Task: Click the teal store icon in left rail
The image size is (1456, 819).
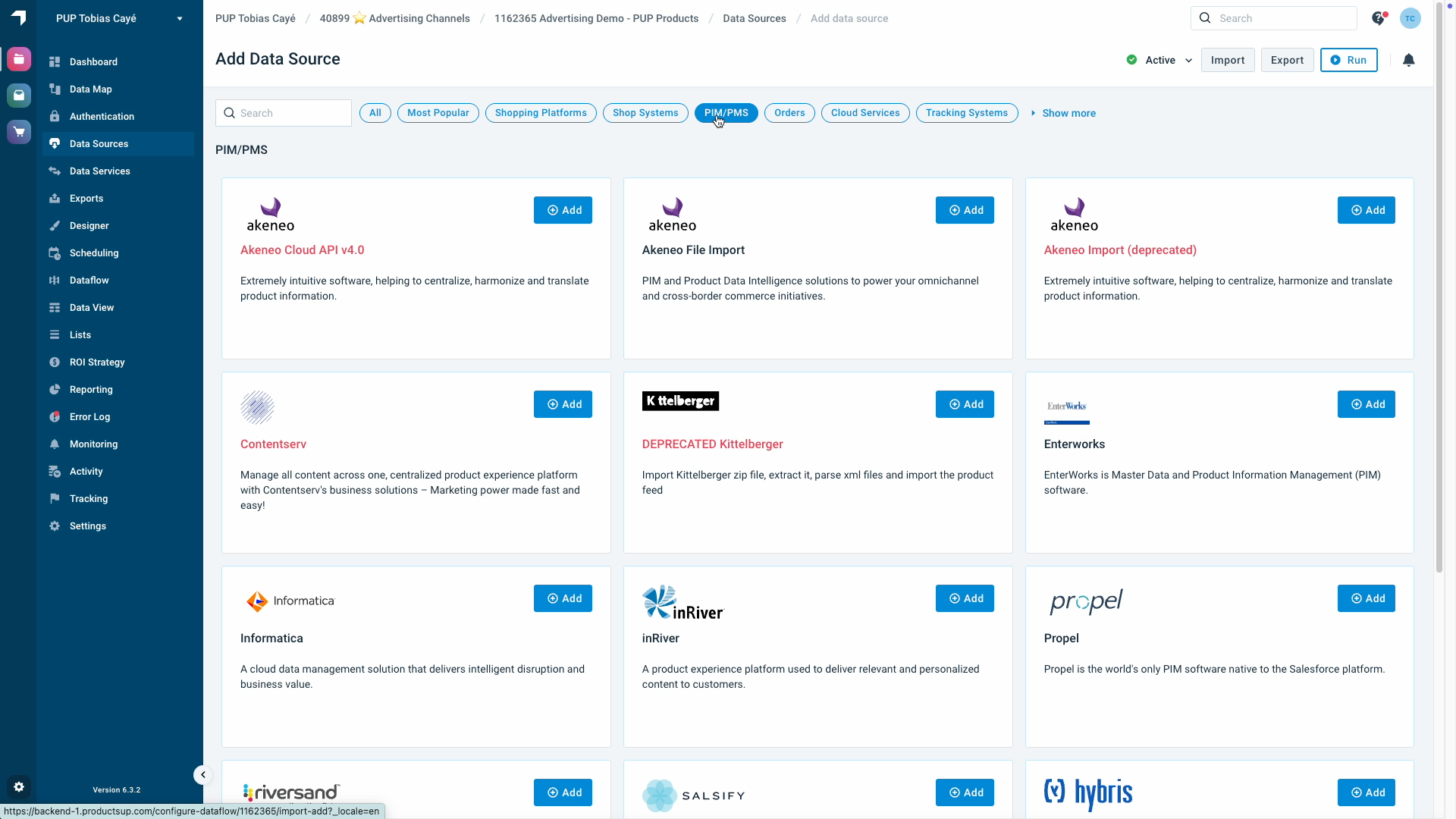Action: tap(19, 95)
